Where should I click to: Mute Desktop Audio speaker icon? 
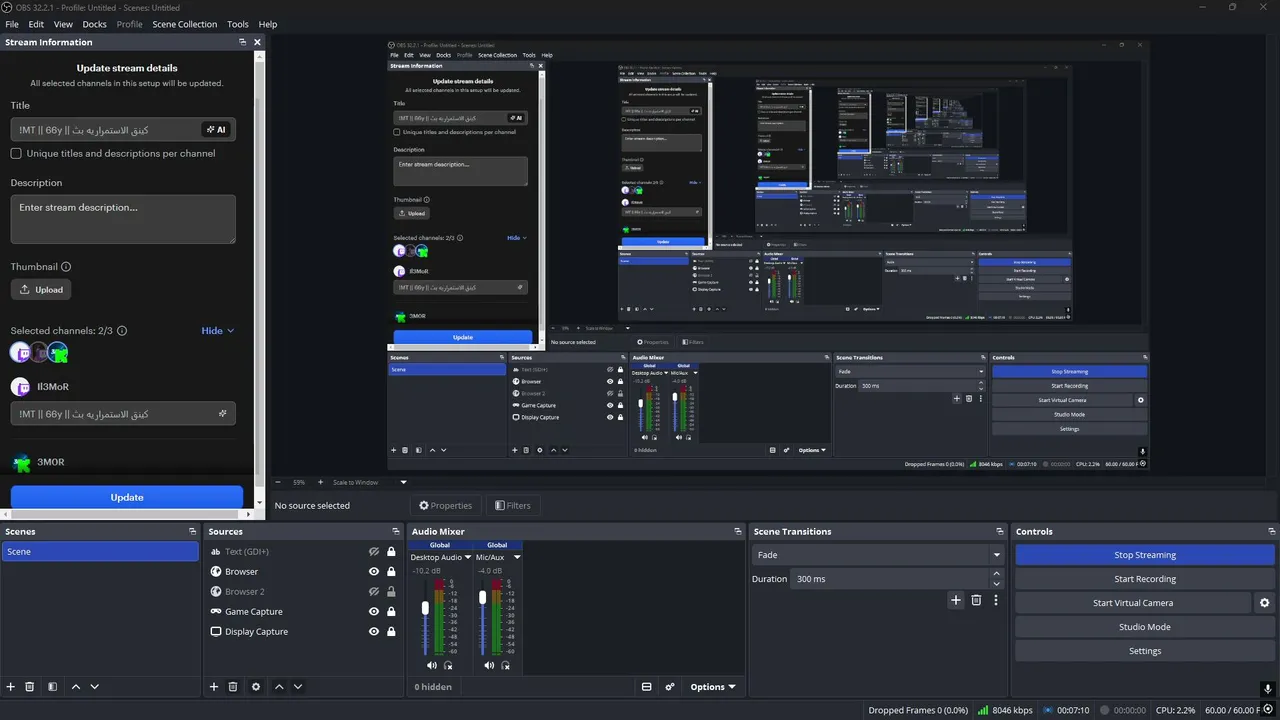click(x=432, y=665)
